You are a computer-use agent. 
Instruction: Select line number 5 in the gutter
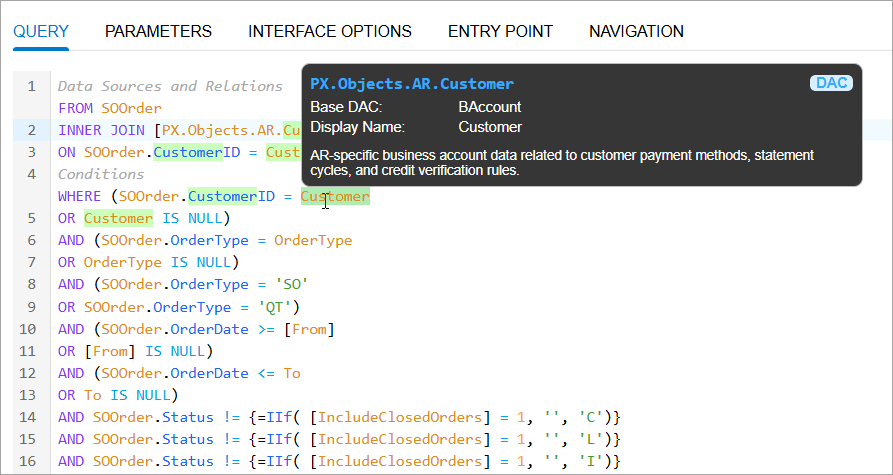click(x=32, y=218)
